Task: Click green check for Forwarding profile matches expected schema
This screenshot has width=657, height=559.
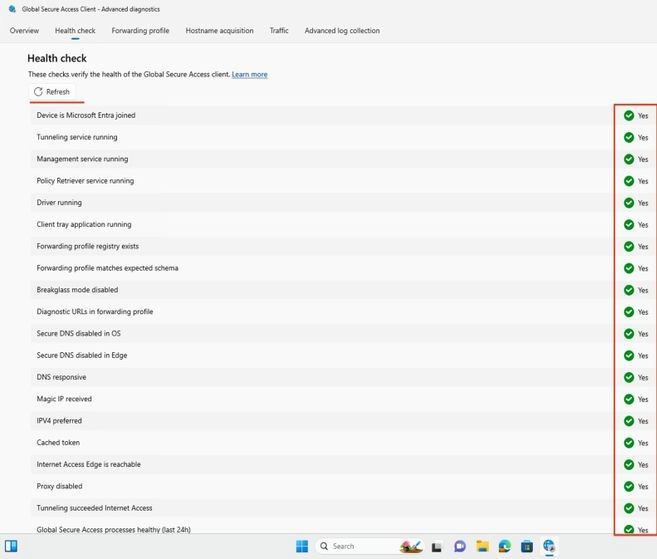Action: pos(629,268)
